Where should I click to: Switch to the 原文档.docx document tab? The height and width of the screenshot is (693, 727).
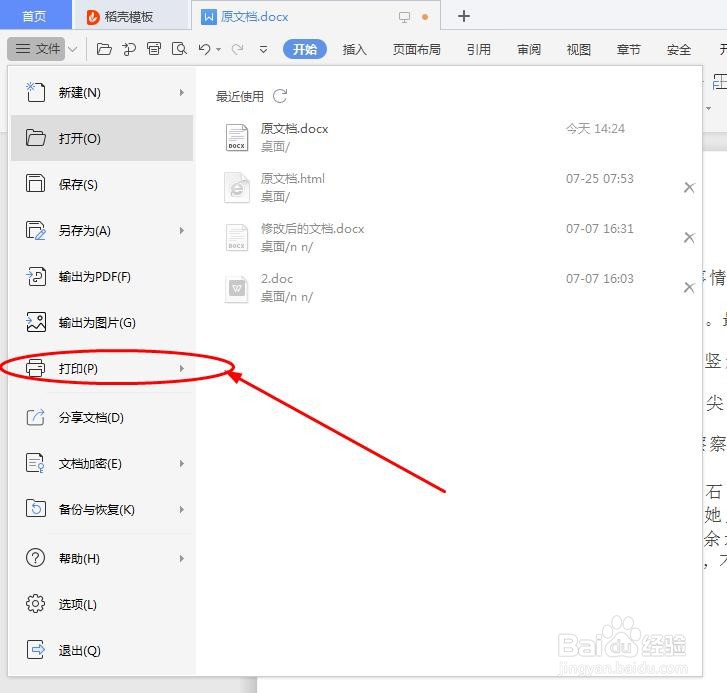click(x=316, y=17)
